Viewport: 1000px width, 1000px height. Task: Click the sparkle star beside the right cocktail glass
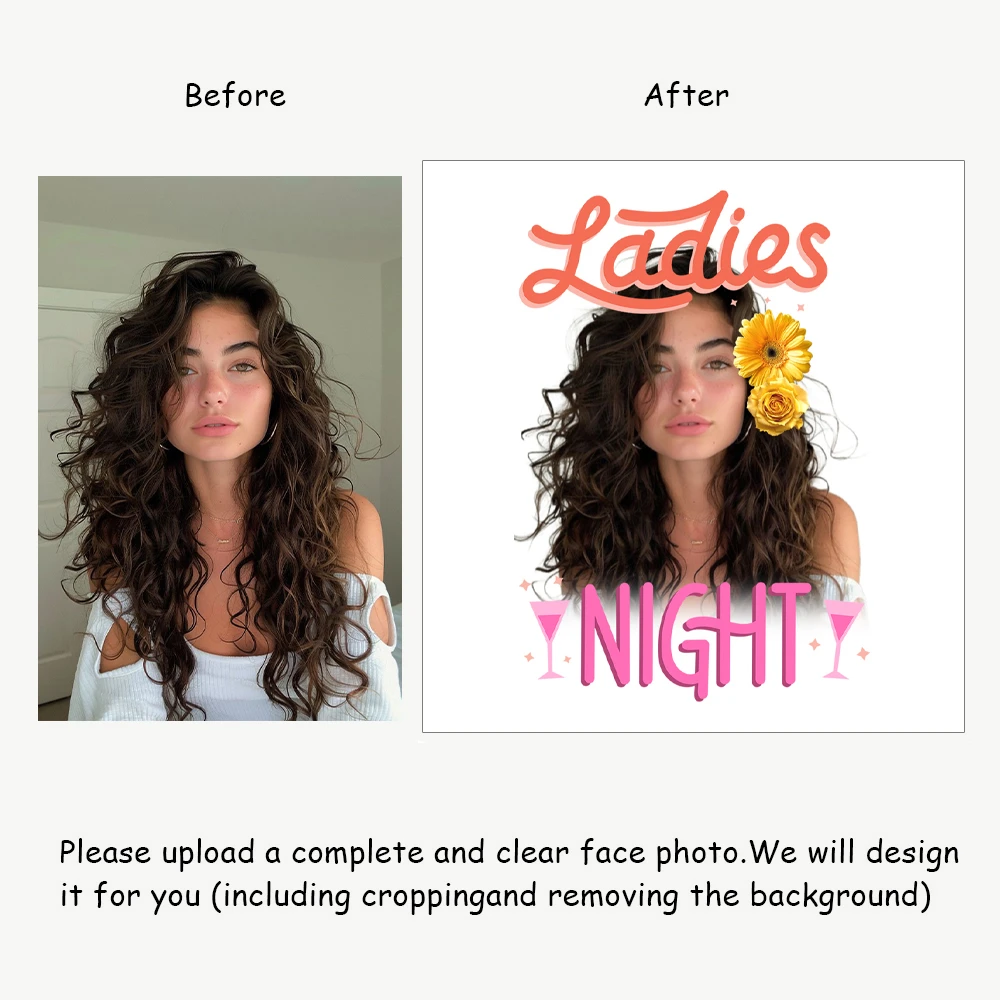pos(863,653)
